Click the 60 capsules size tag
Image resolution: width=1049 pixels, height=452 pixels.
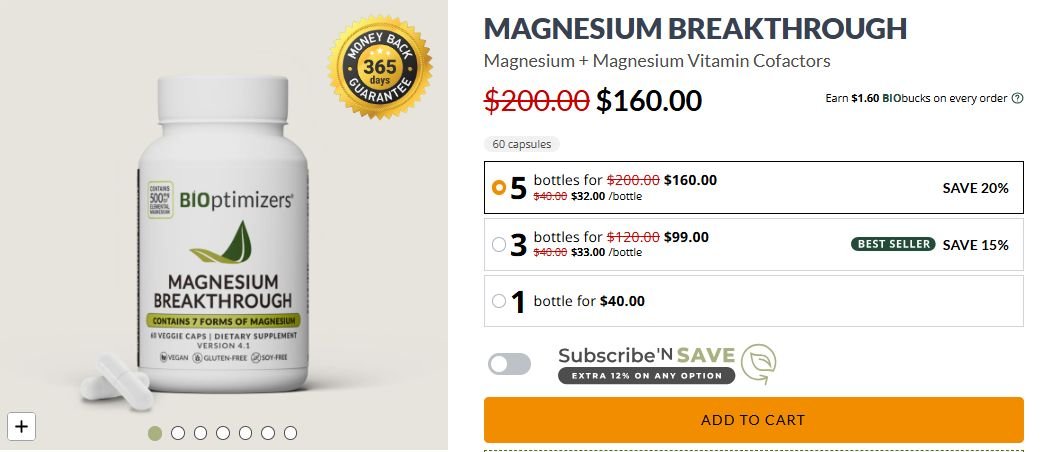522,144
